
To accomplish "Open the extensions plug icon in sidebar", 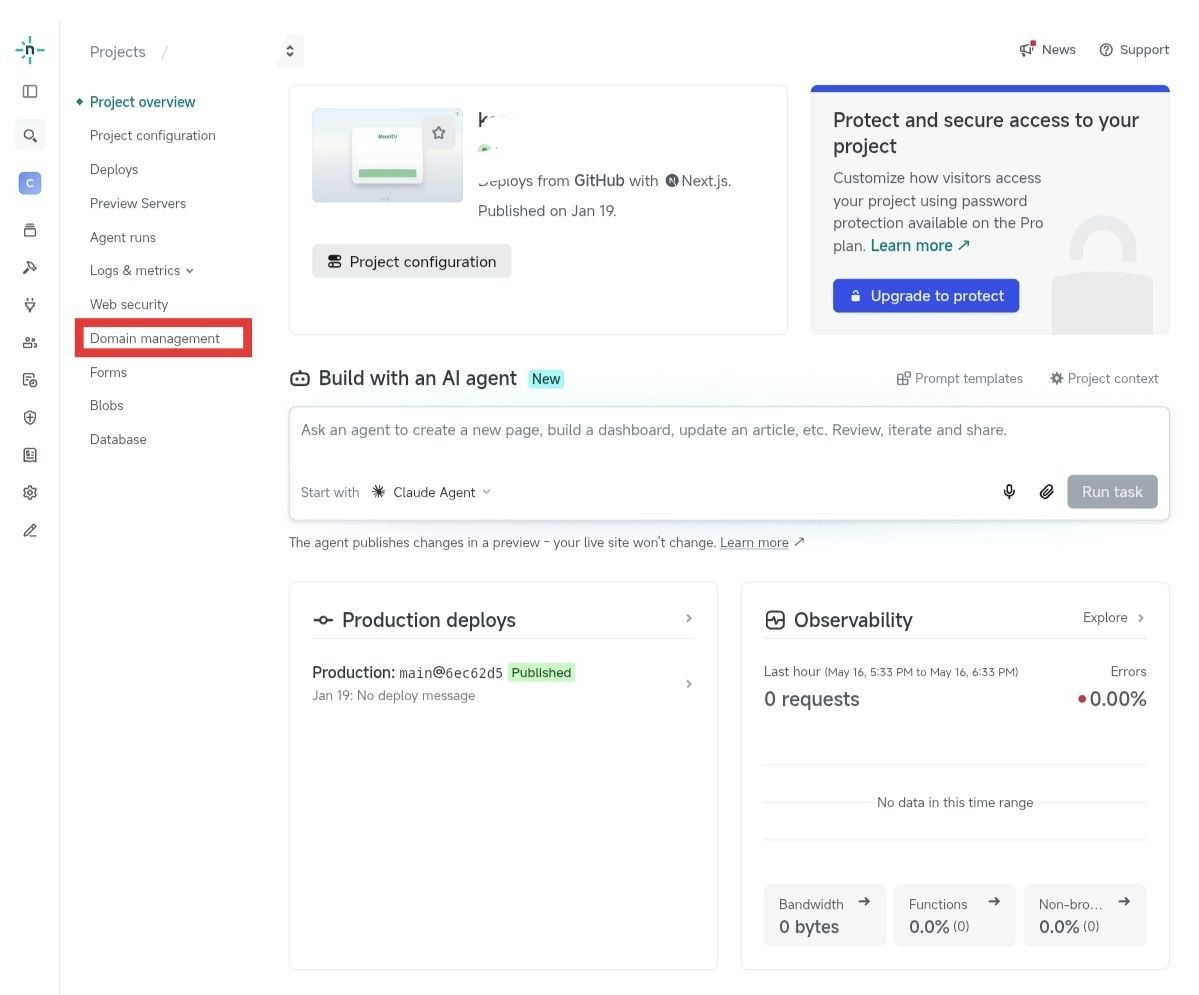I will [30, 305].
